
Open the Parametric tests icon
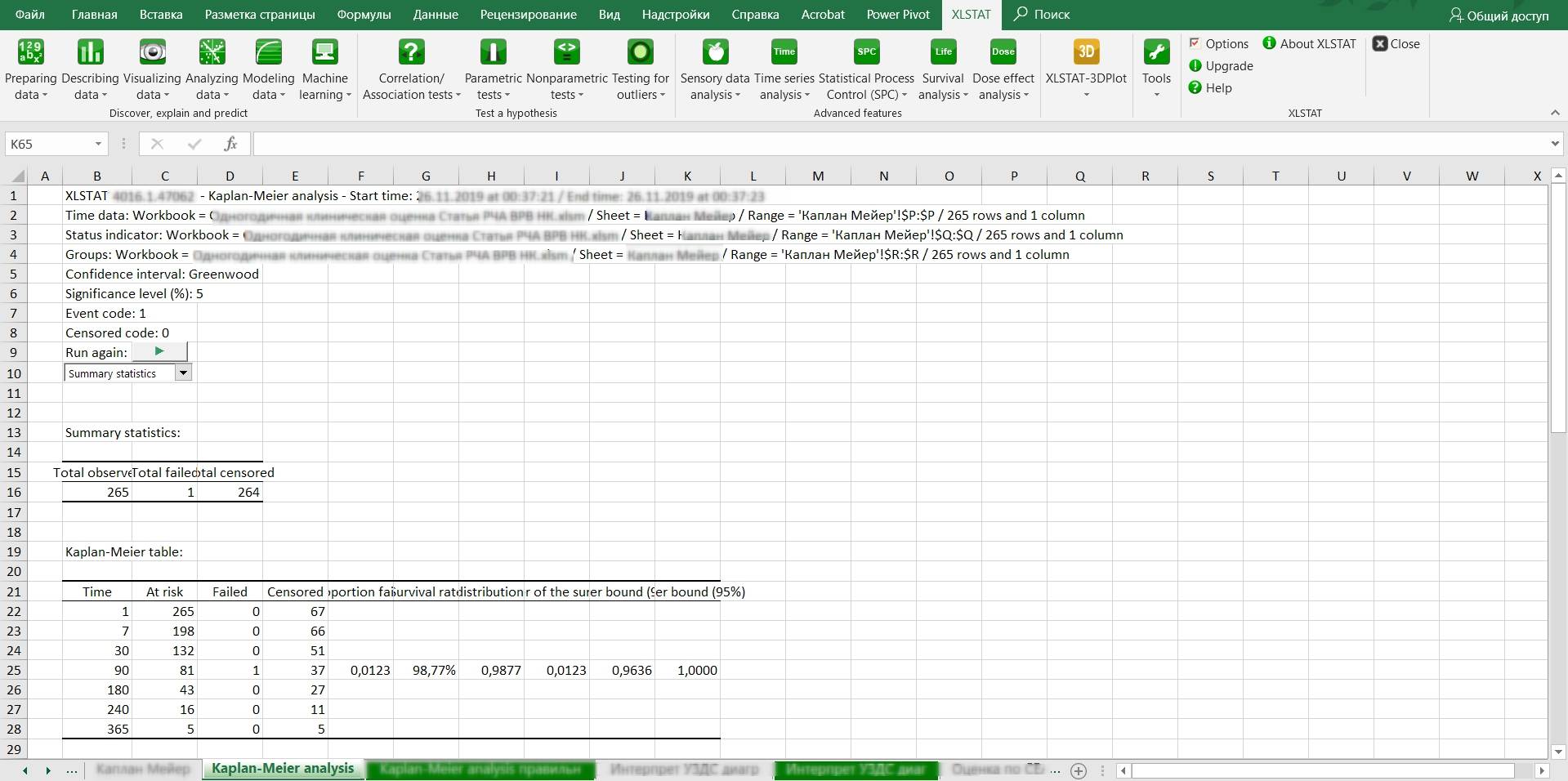493,52
